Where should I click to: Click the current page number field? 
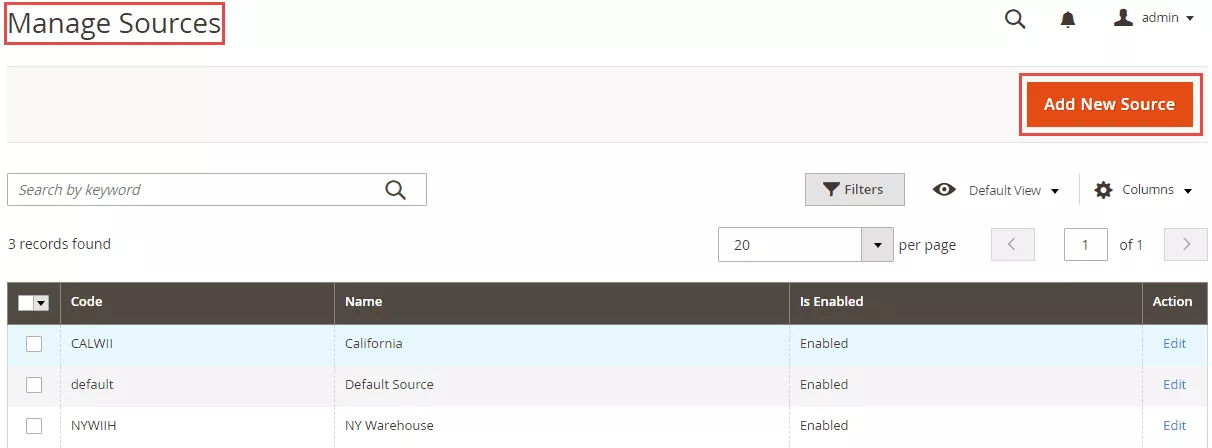[x=1086, y=245]
